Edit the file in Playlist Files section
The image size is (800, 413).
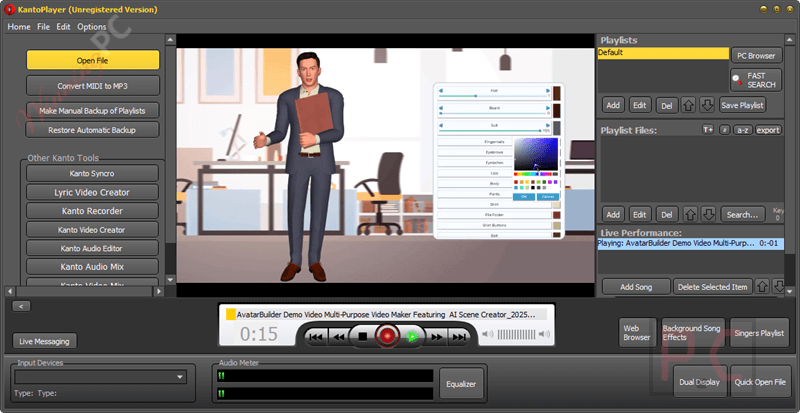click(640, 214)
